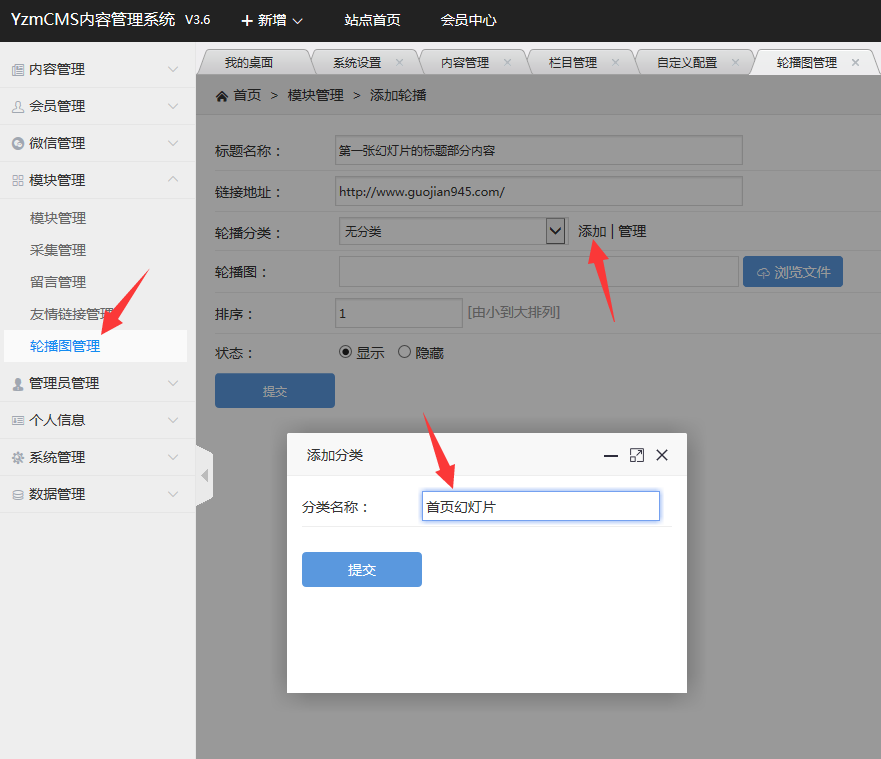Open 站点首页 from the top menu

(372, 19)
